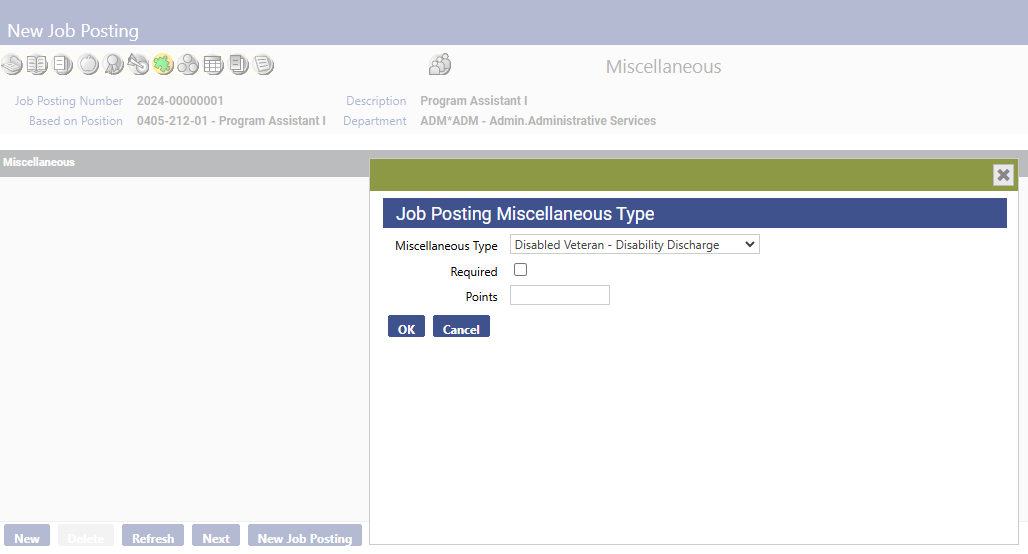The width and height of the screenshot is (1028, 554).
Task: Confirm with the OK button
Action: coord(406,326)
